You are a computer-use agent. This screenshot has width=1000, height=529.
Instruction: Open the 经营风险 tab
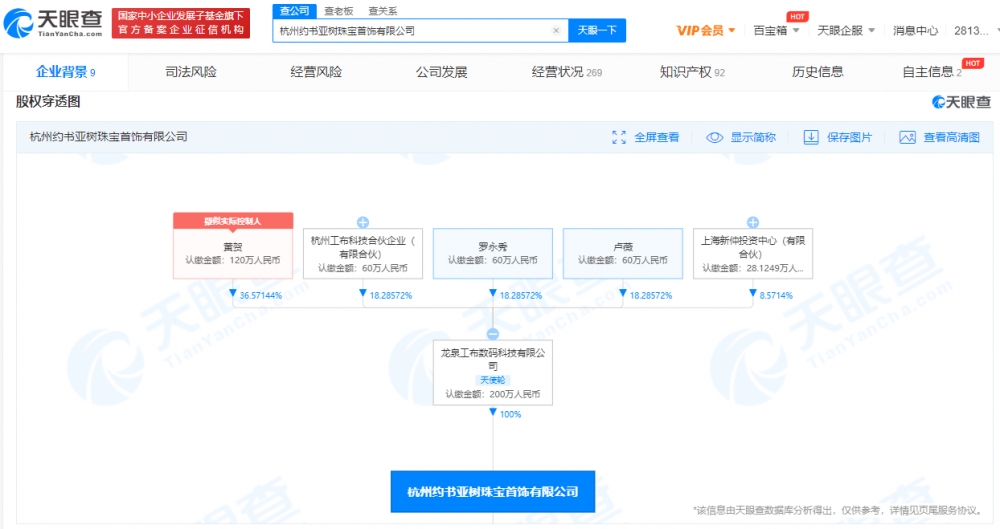coord(316,72)
